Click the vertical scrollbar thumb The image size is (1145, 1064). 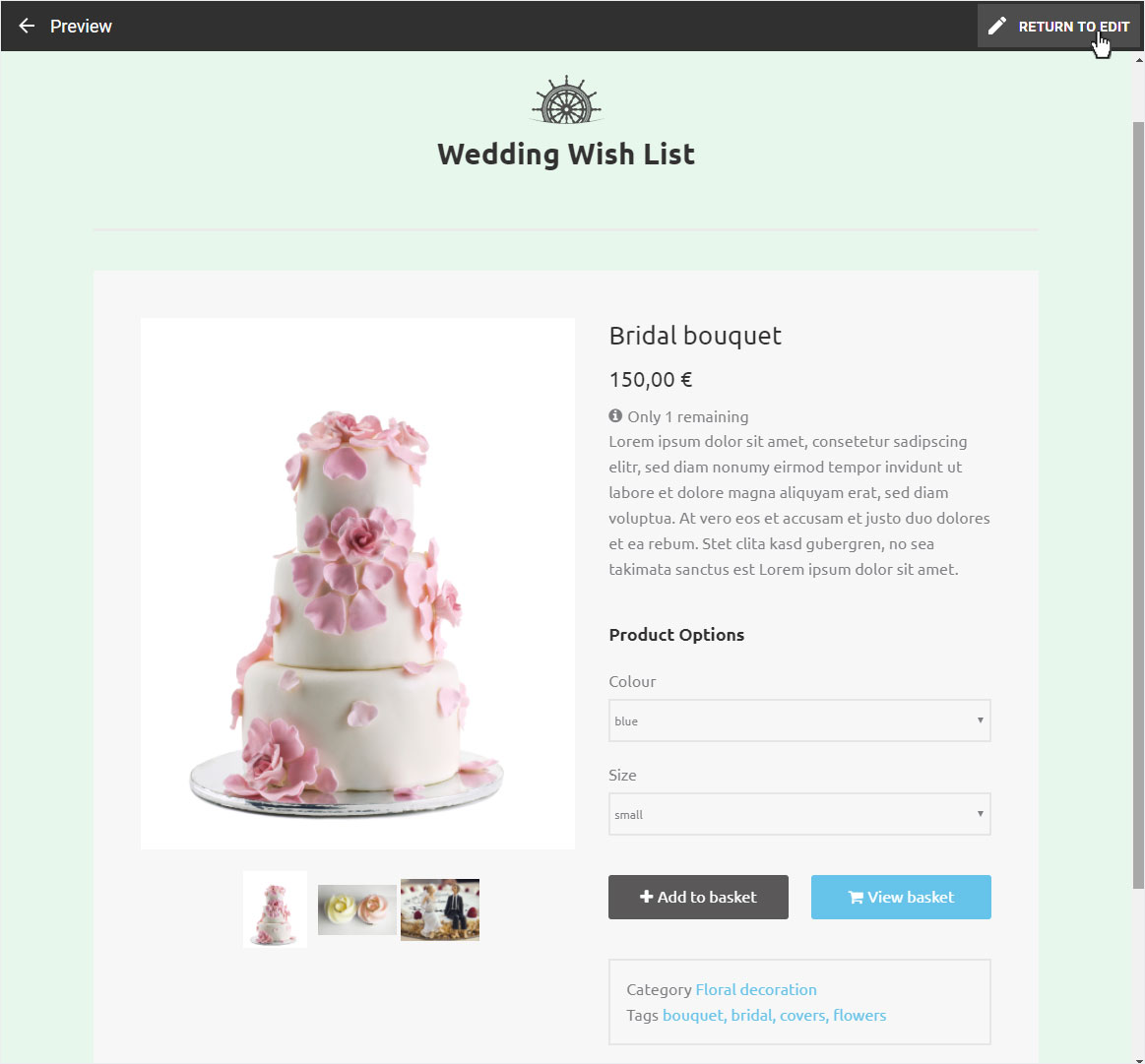tap(1138, 505)
